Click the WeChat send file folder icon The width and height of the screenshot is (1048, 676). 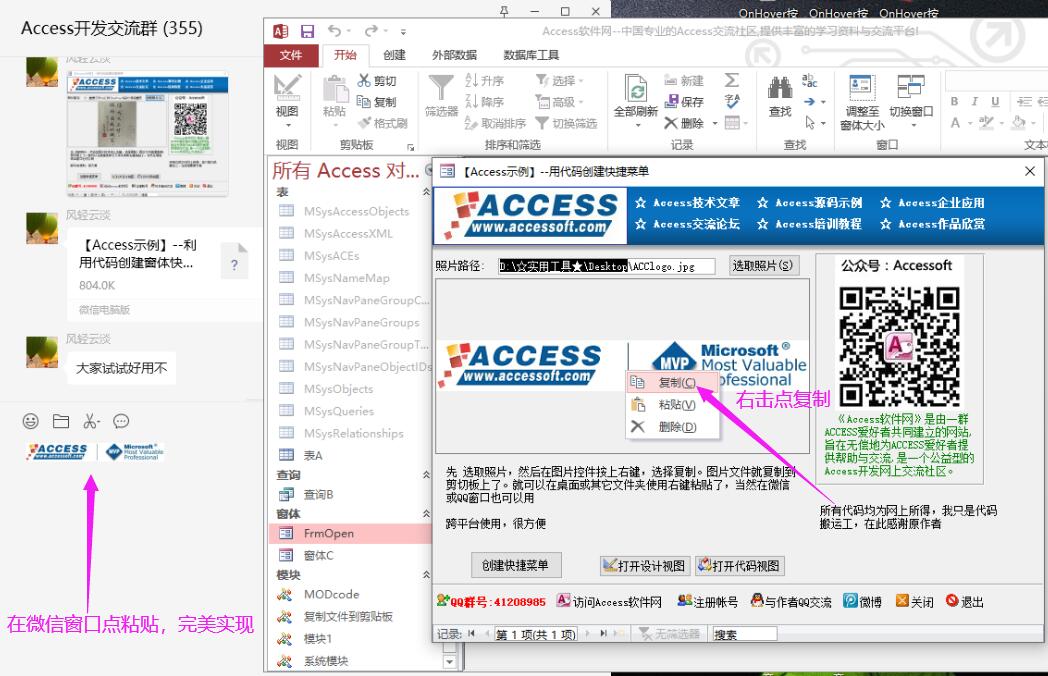pos(61,421)
